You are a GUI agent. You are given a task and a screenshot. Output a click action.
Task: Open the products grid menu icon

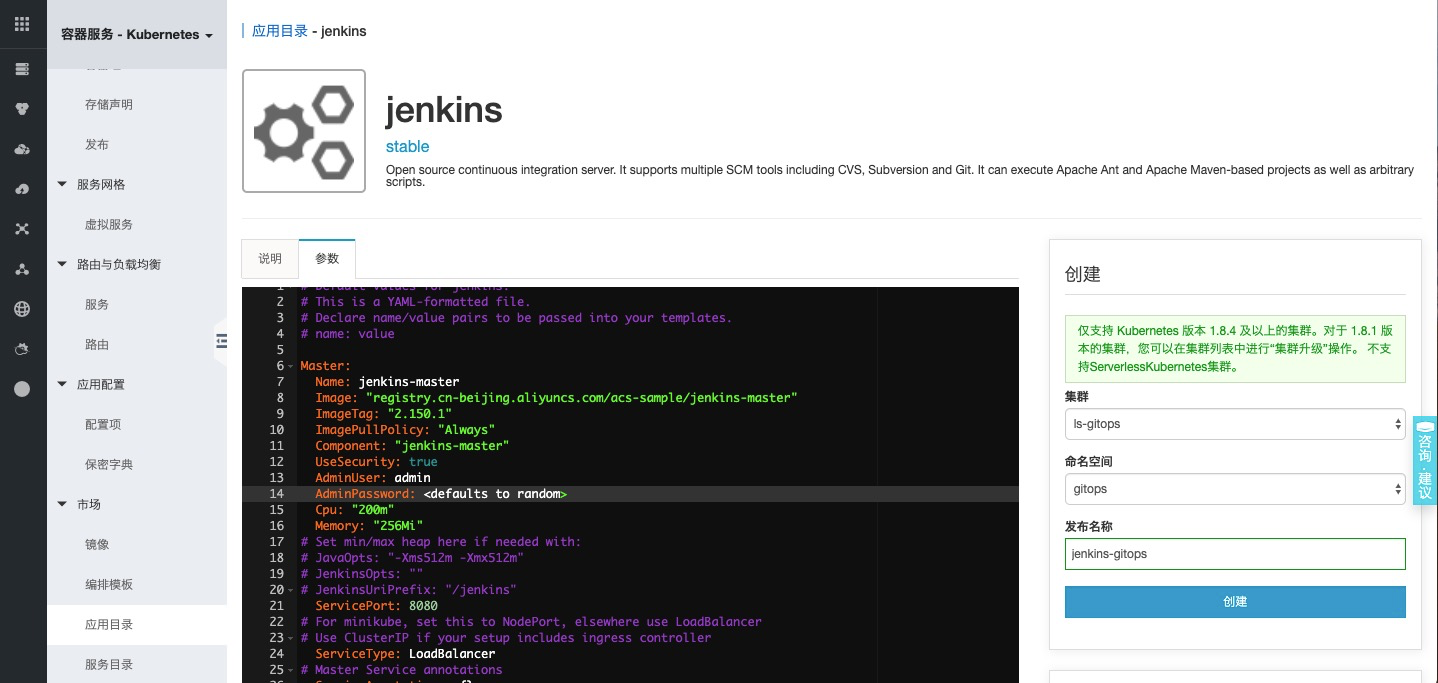22,22
